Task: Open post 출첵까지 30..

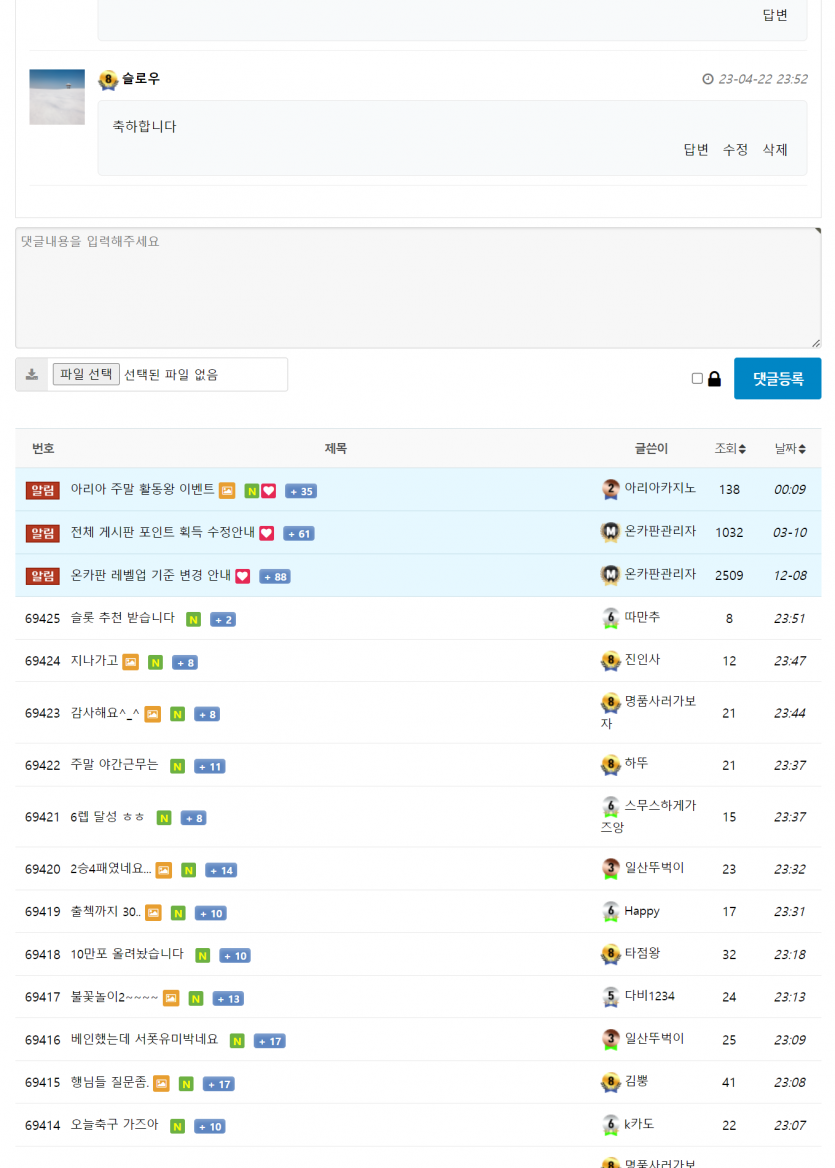Action: [106, 912]
